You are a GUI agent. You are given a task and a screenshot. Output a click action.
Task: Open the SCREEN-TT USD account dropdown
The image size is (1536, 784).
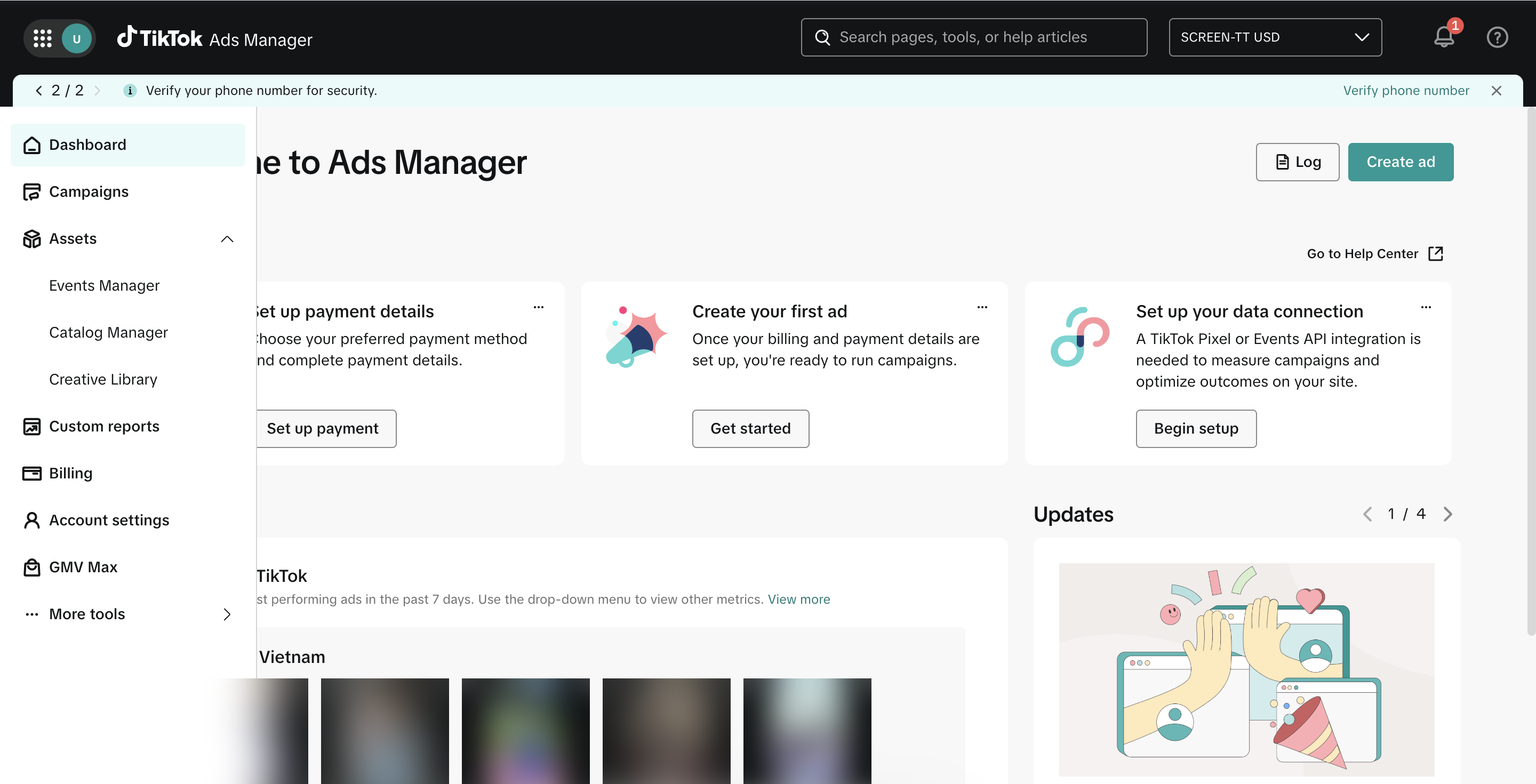[1275, 37]
